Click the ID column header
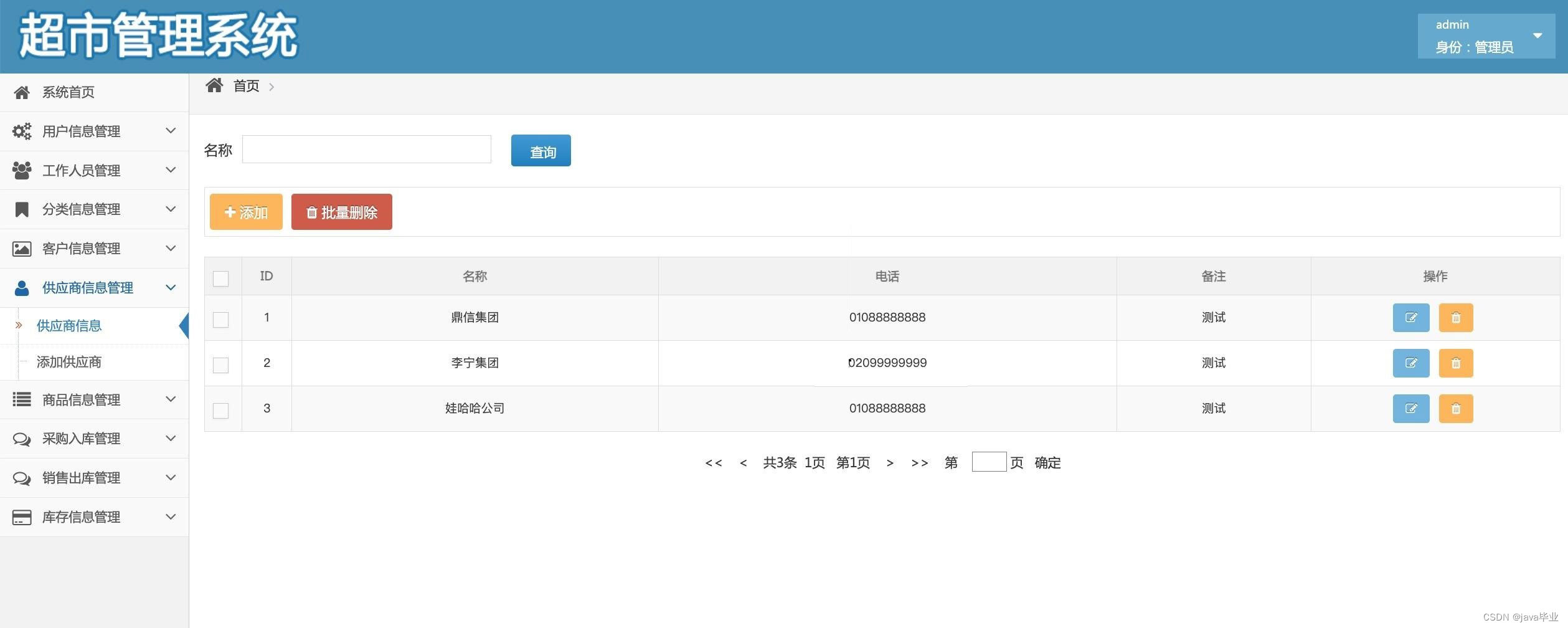Image resolution: width=1568 pixels, height=628 pixels. coord(267,276)
